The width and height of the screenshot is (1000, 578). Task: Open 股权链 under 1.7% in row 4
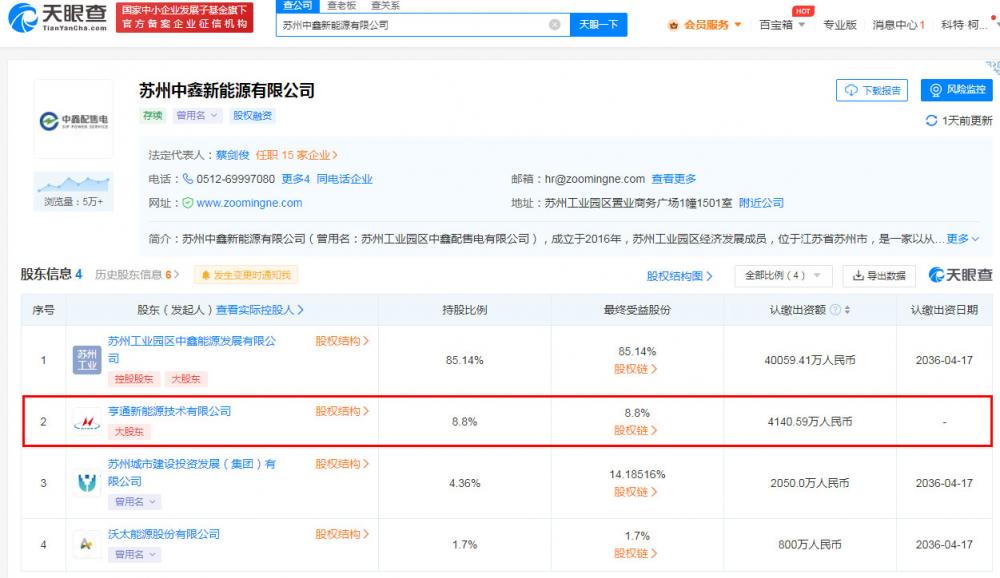coord(635,554)
